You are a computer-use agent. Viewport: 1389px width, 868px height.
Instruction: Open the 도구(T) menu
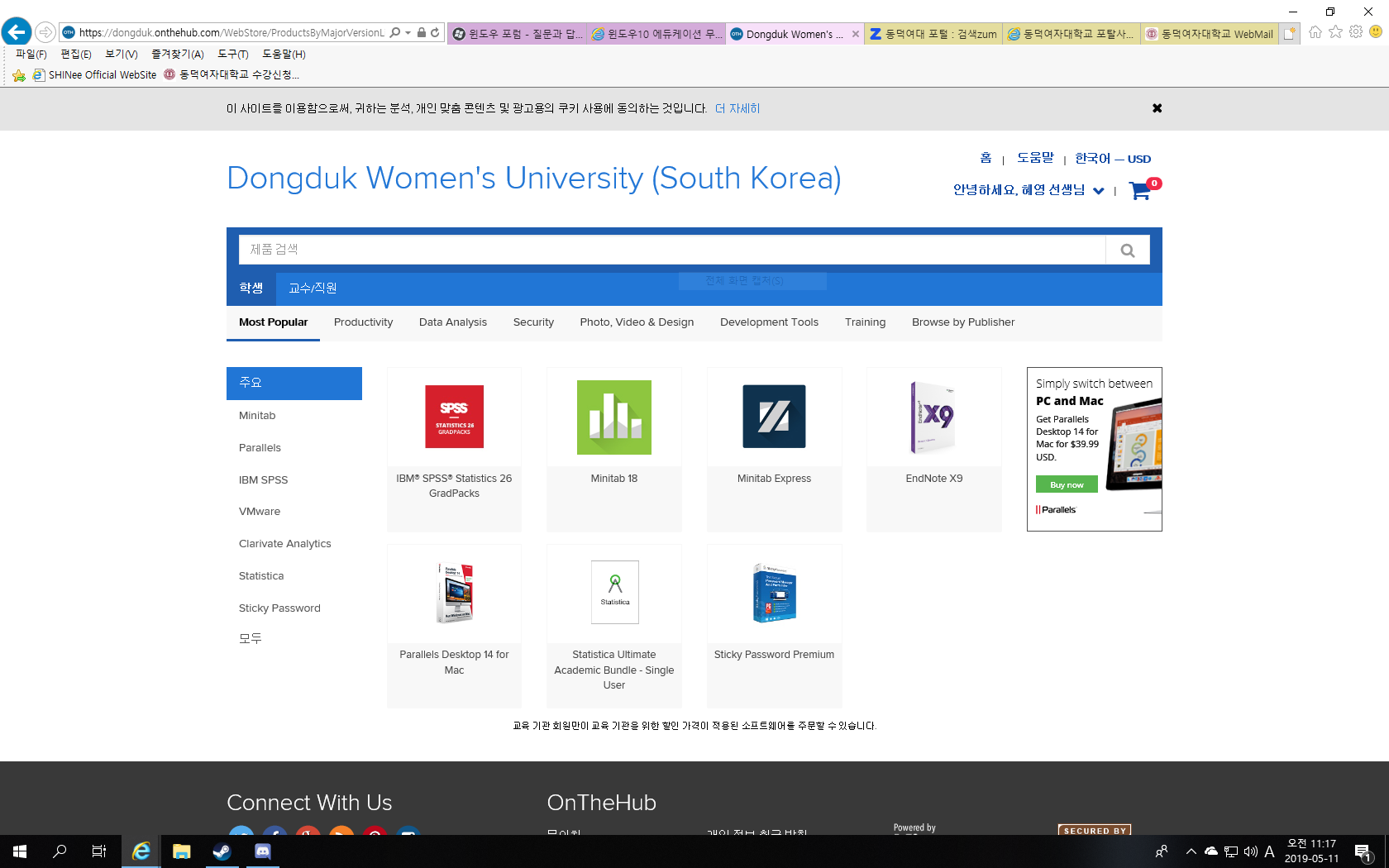(233, 54)
